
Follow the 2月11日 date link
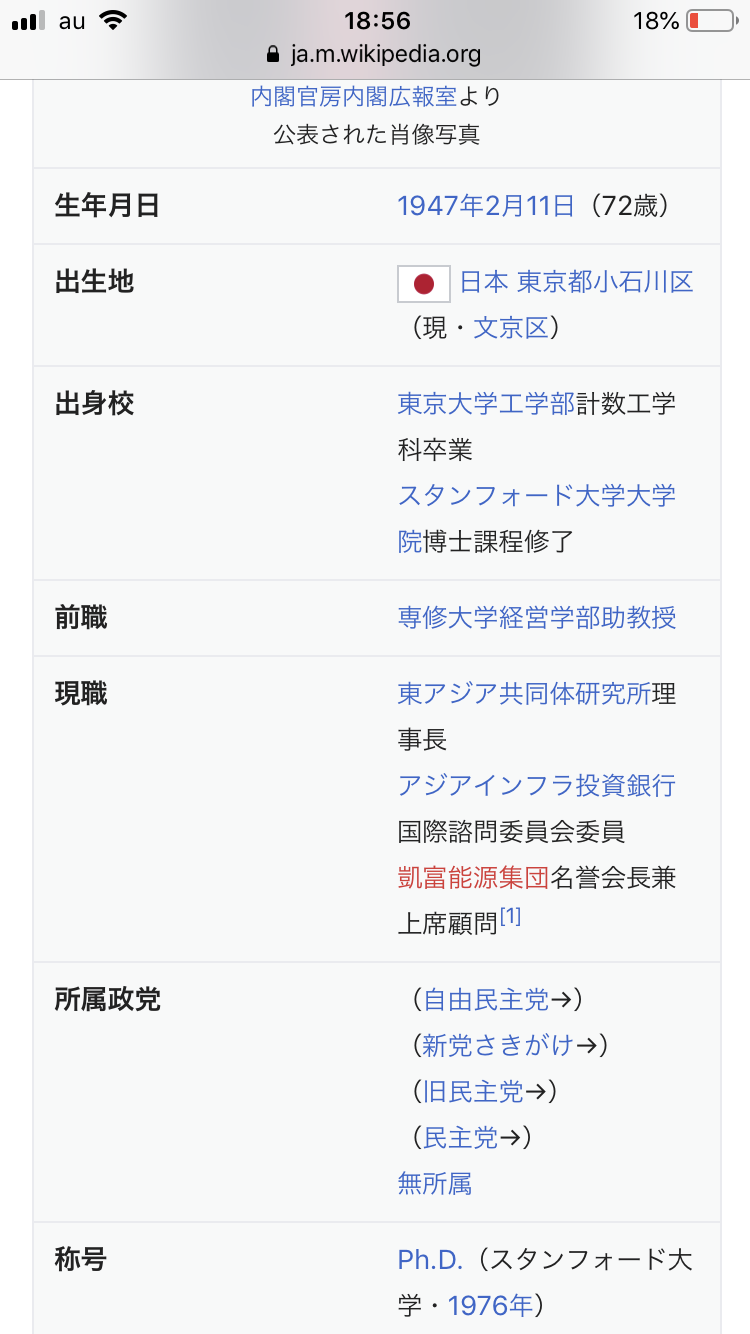tap(530, 206)
